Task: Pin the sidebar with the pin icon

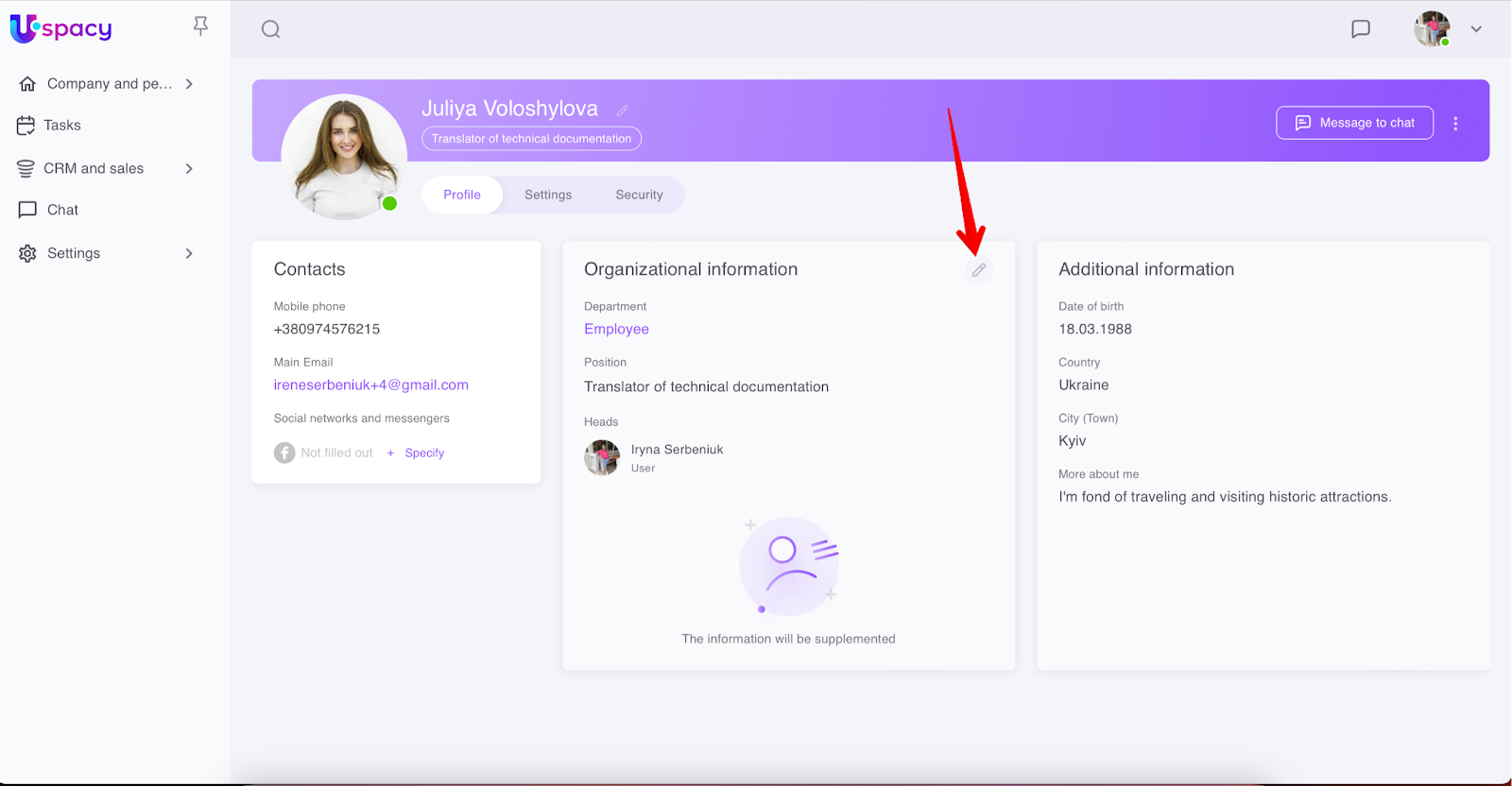Action: [x=200, y=26]
